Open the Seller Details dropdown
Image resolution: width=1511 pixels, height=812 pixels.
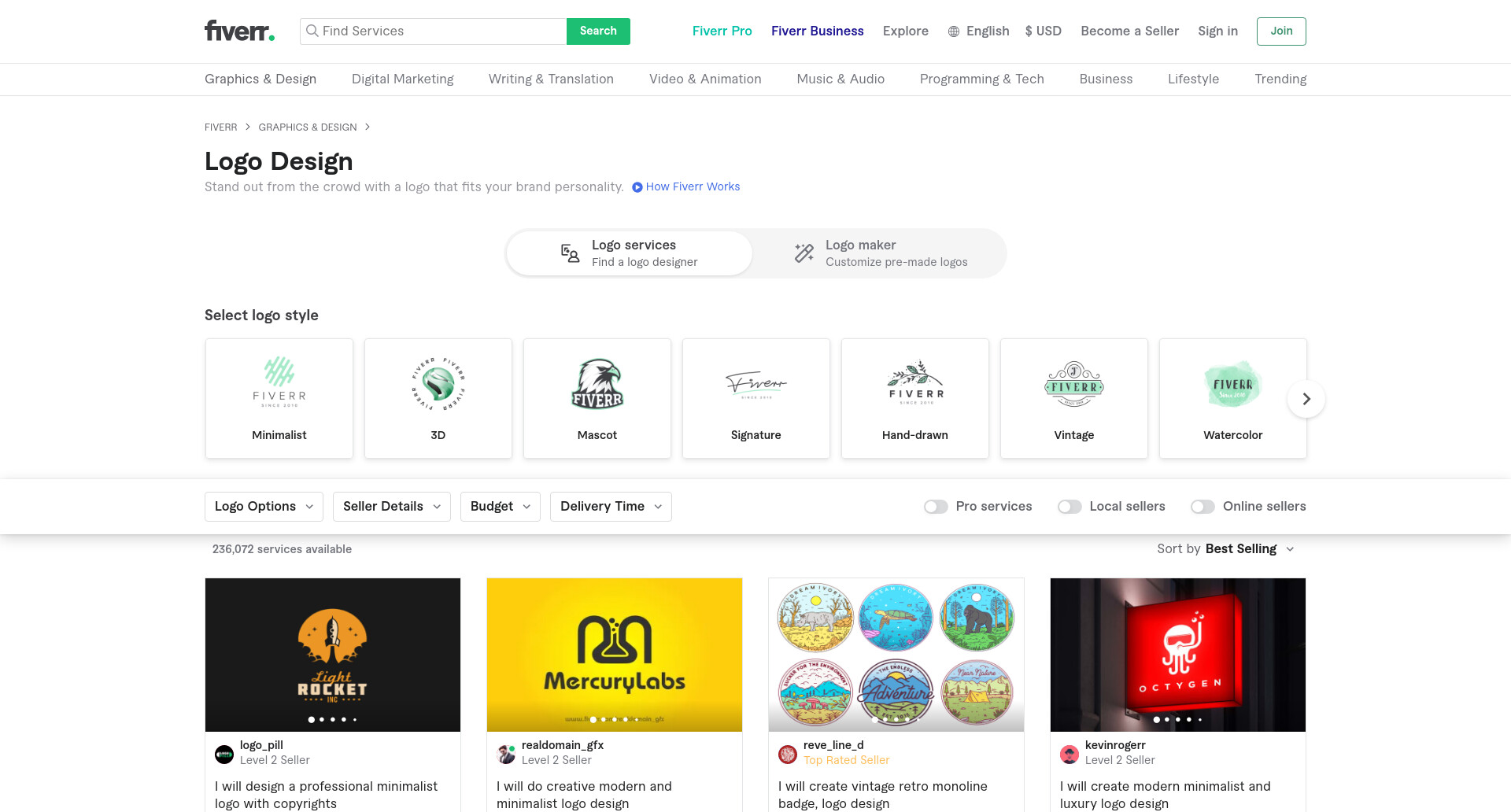pos(392,507)
